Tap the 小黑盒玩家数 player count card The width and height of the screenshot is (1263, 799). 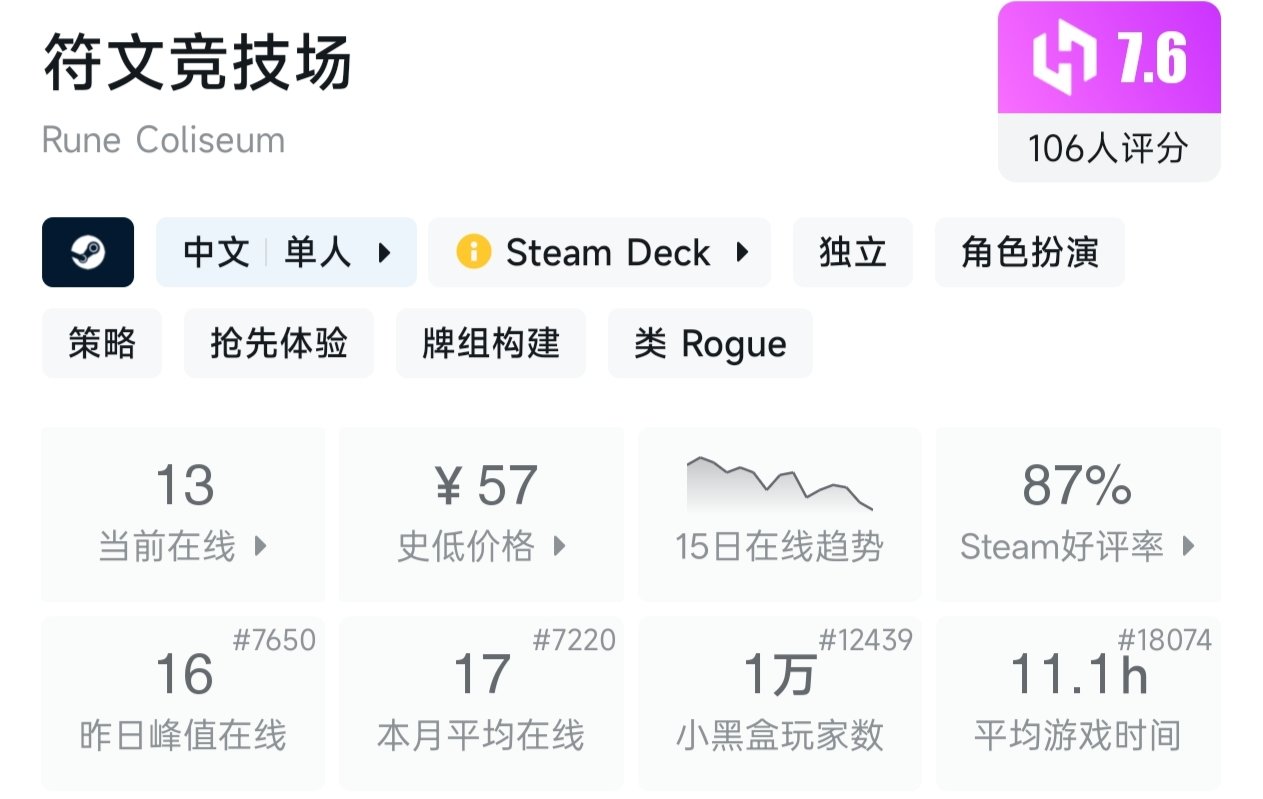[x=779, y=703]
